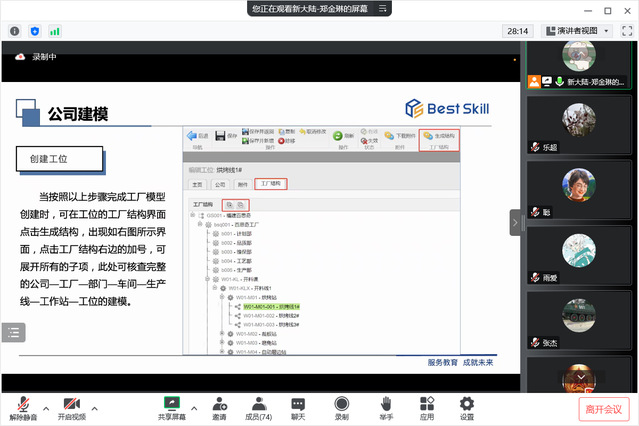Click the meeting info icon at top left
The height and width of the screenshot is (426, 639).
[x=15, y=31]
